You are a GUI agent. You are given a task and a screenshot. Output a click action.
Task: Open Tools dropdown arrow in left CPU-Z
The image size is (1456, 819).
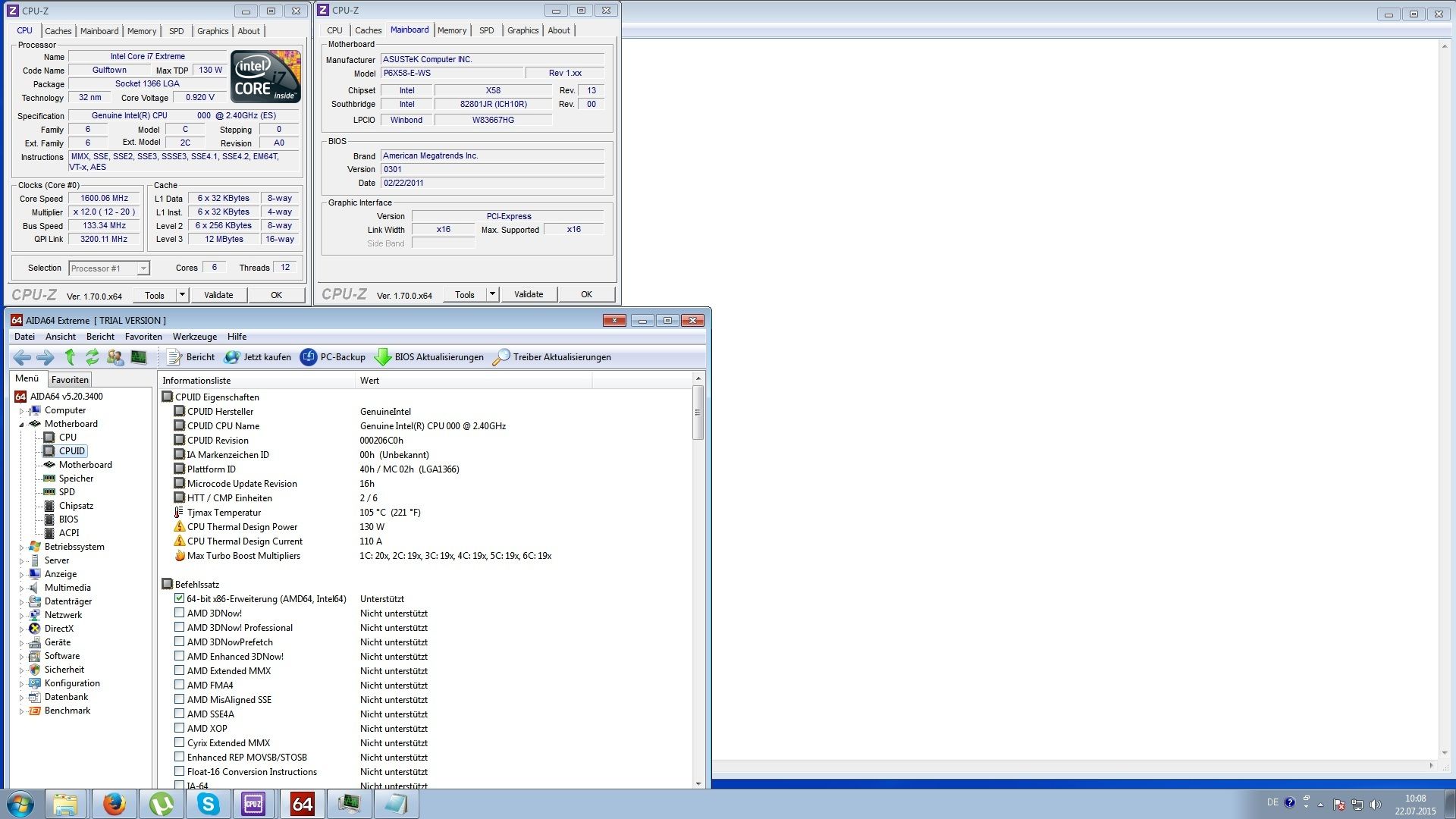point(182,295)
